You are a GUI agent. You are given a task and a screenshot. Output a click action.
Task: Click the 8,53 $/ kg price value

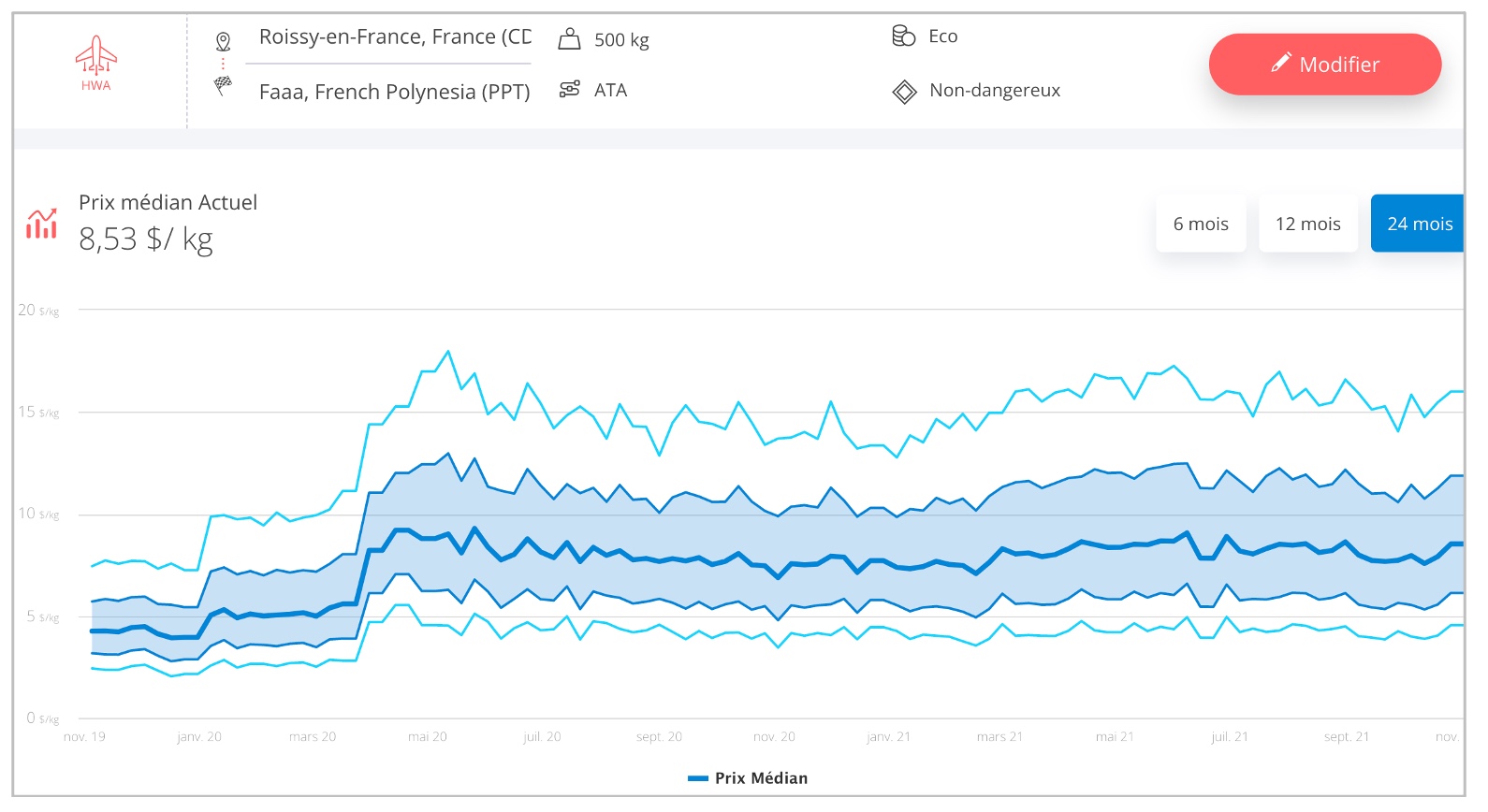click(x=146, y=239)
